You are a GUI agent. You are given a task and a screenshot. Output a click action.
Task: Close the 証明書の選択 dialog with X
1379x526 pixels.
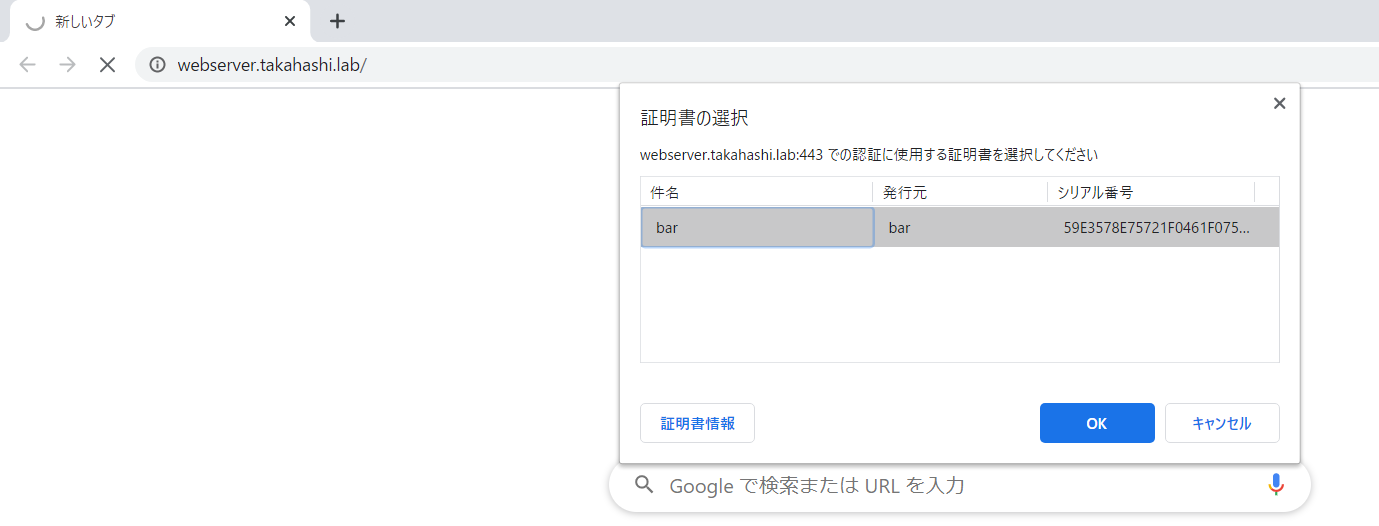click(1279, 103)
